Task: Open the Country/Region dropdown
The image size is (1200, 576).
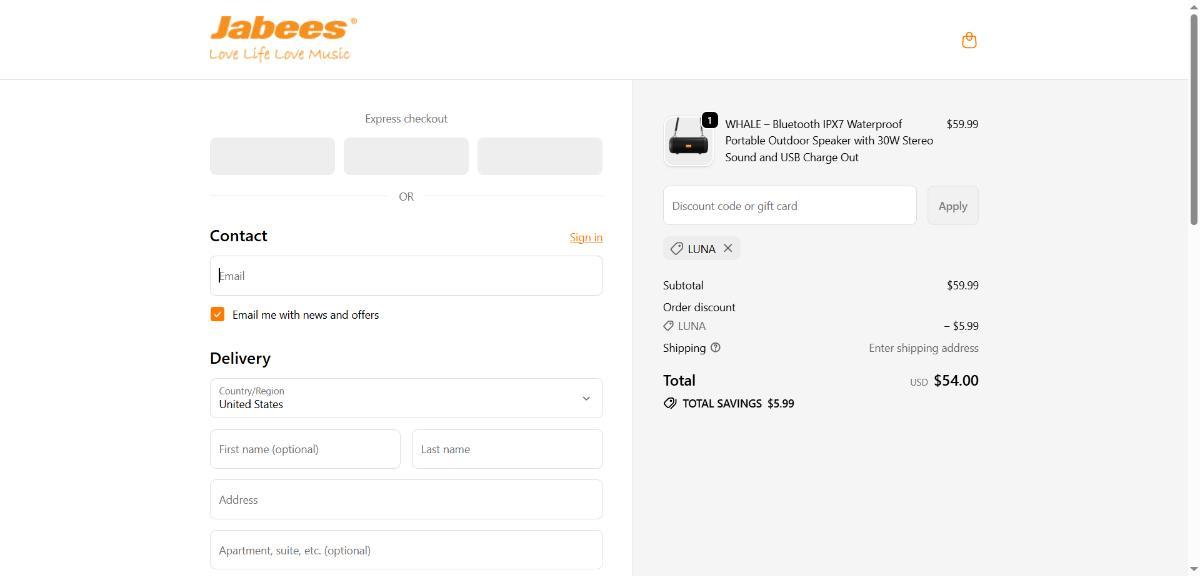Action: (x=406, y=398)
